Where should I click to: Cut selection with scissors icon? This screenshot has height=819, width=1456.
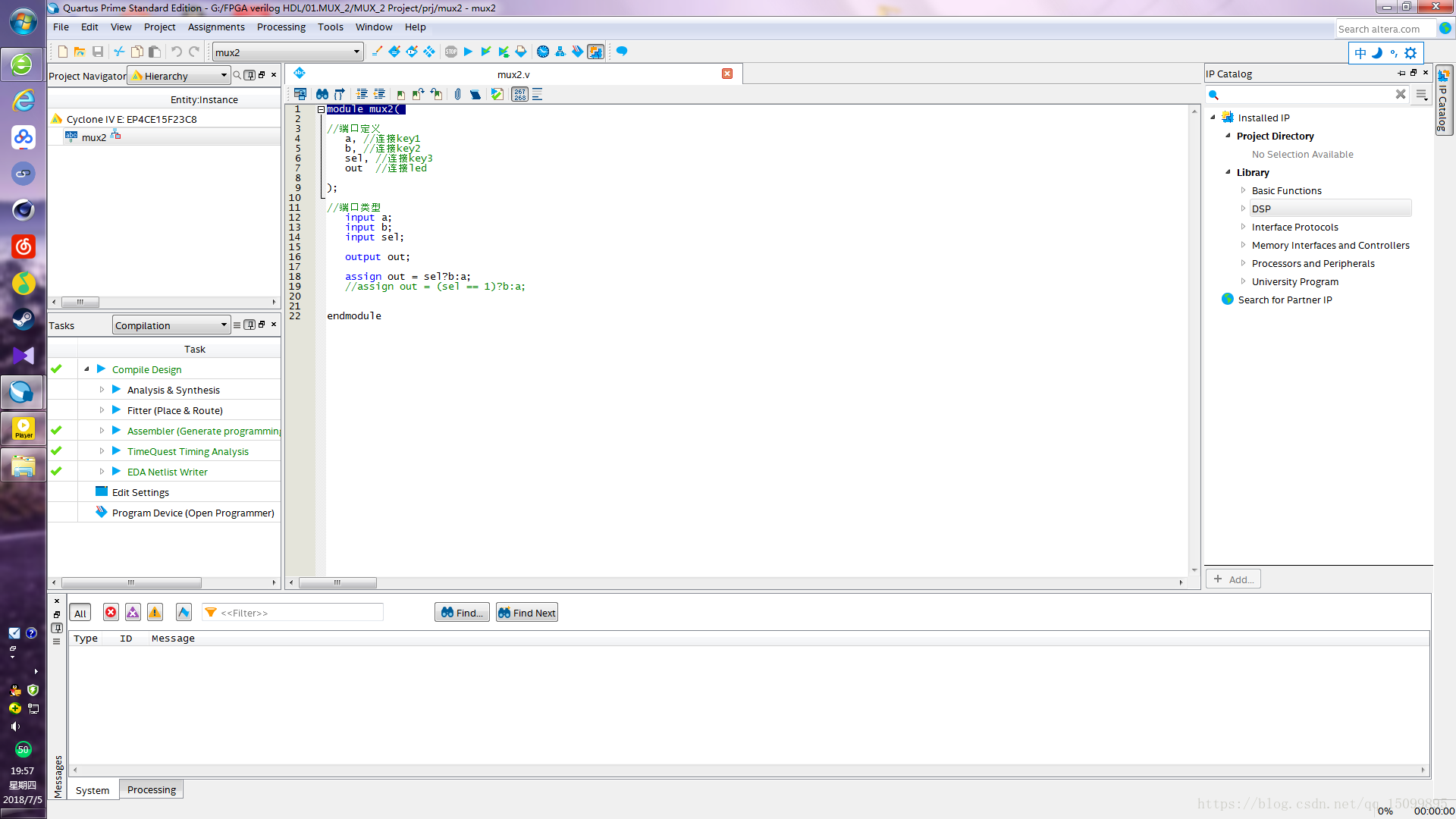pos(119,52)
